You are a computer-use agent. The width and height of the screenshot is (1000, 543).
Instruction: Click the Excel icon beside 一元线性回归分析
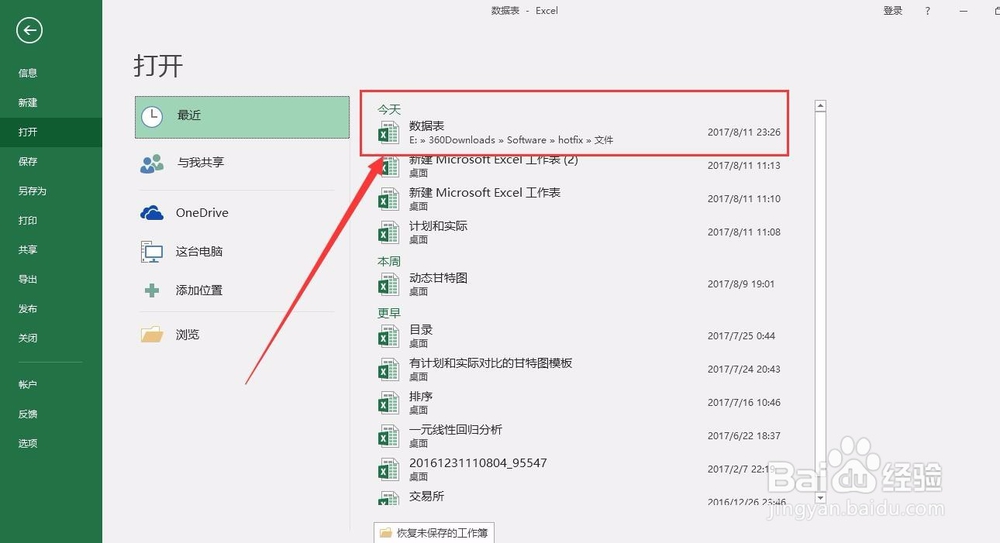(388, 436)
